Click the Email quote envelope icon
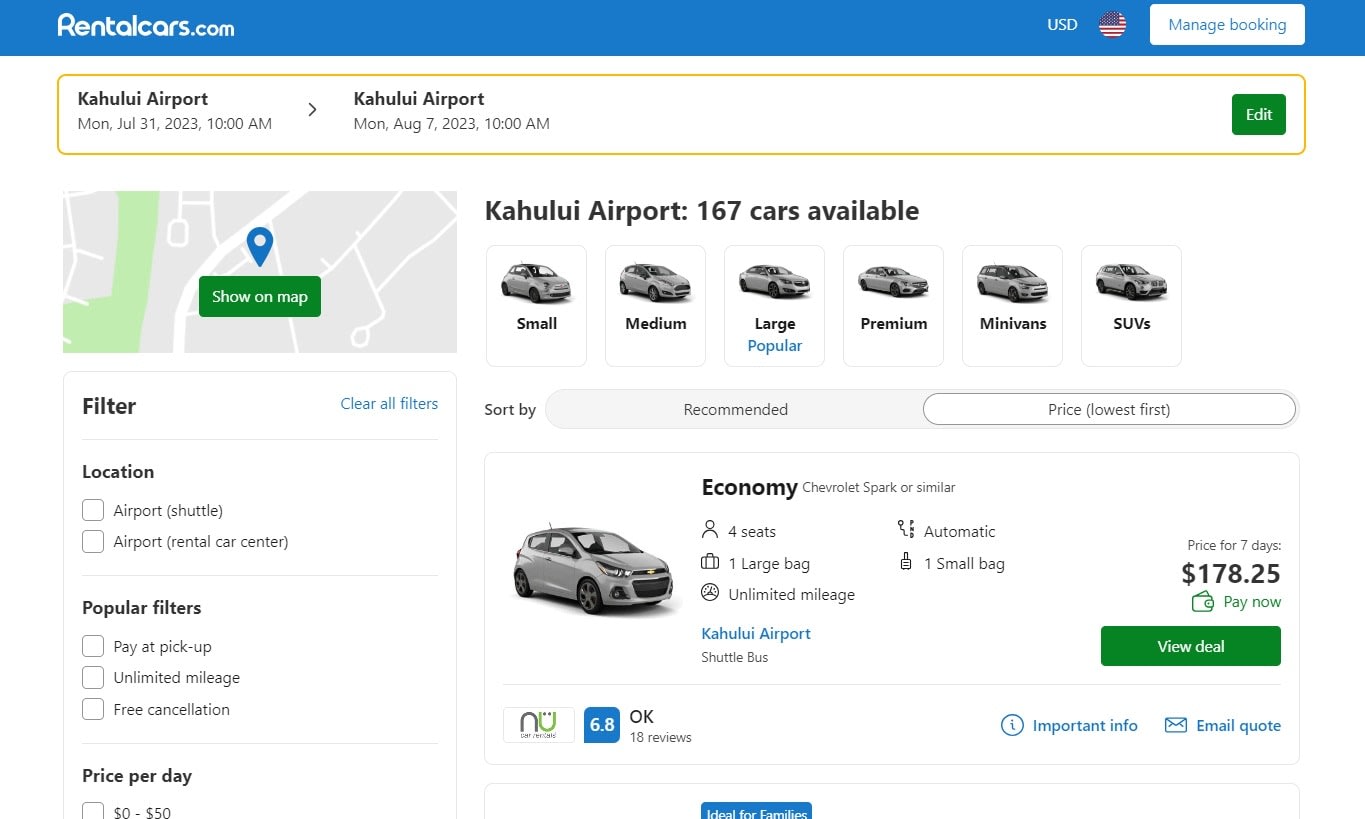This screenshot has width=1365, height=819. click(x=1176, y=725)
